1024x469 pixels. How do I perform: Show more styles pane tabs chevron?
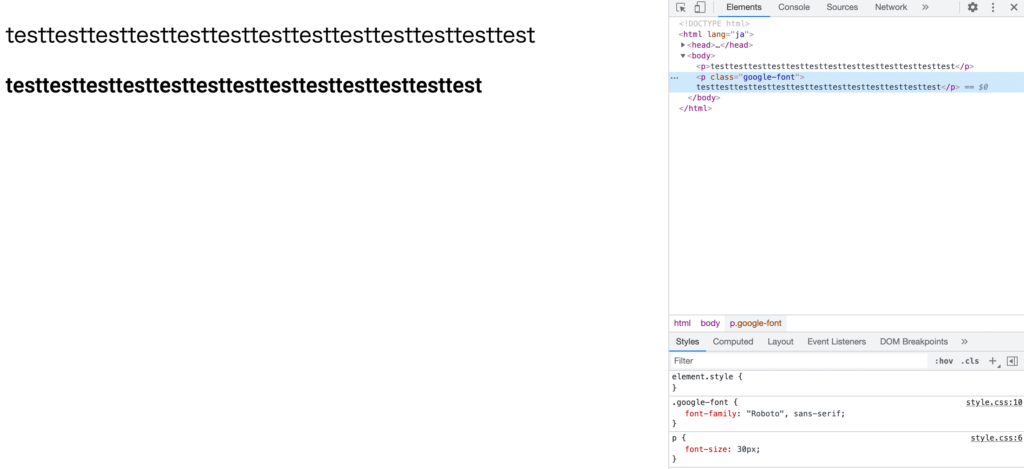click(965, 342)
